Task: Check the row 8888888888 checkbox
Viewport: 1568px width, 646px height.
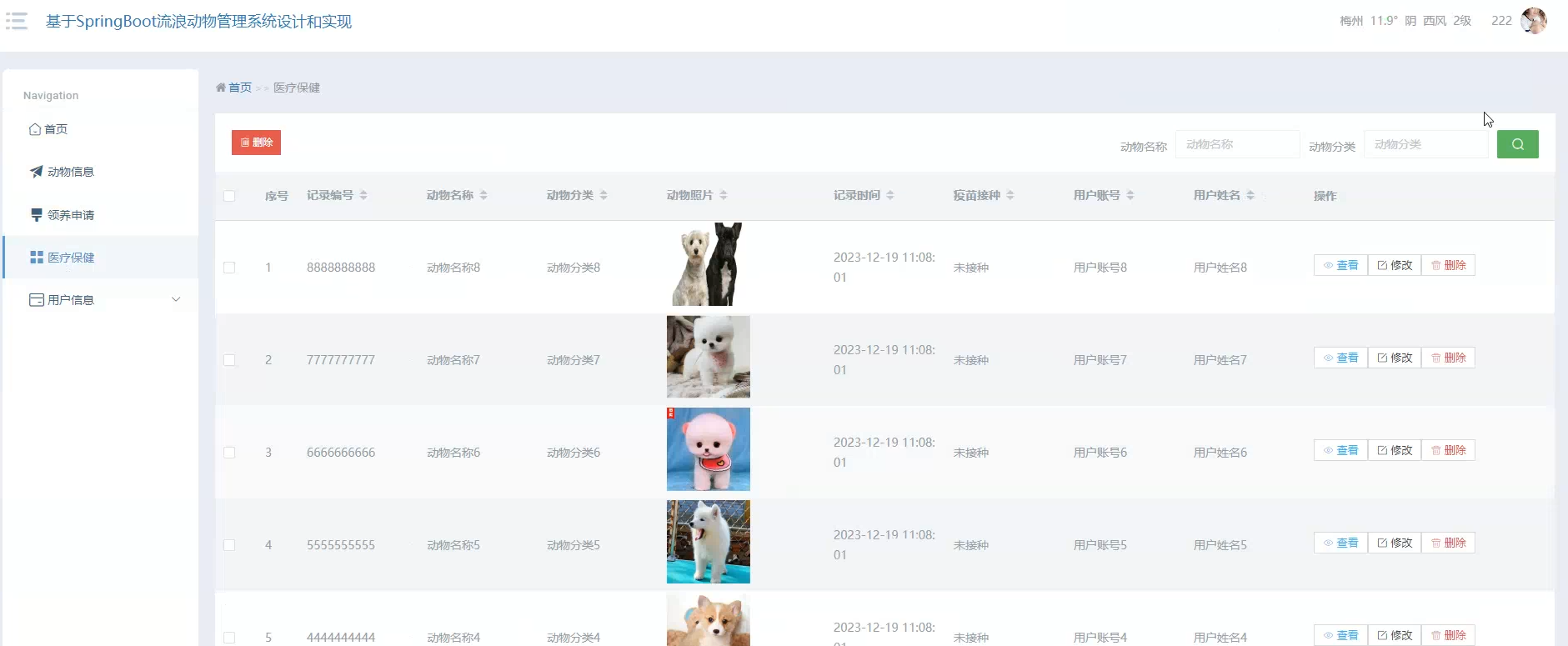Action: click(x=229, y=268)
